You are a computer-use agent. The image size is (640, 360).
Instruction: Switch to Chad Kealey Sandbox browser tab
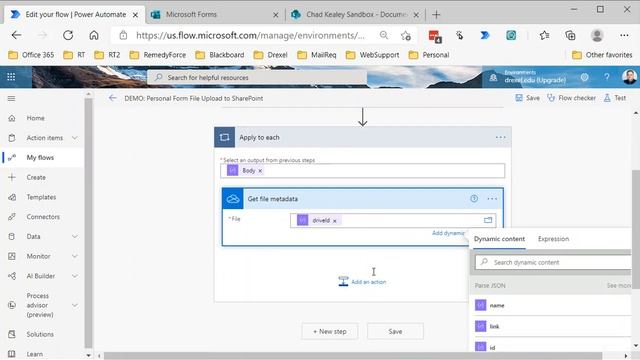point(355,14)
